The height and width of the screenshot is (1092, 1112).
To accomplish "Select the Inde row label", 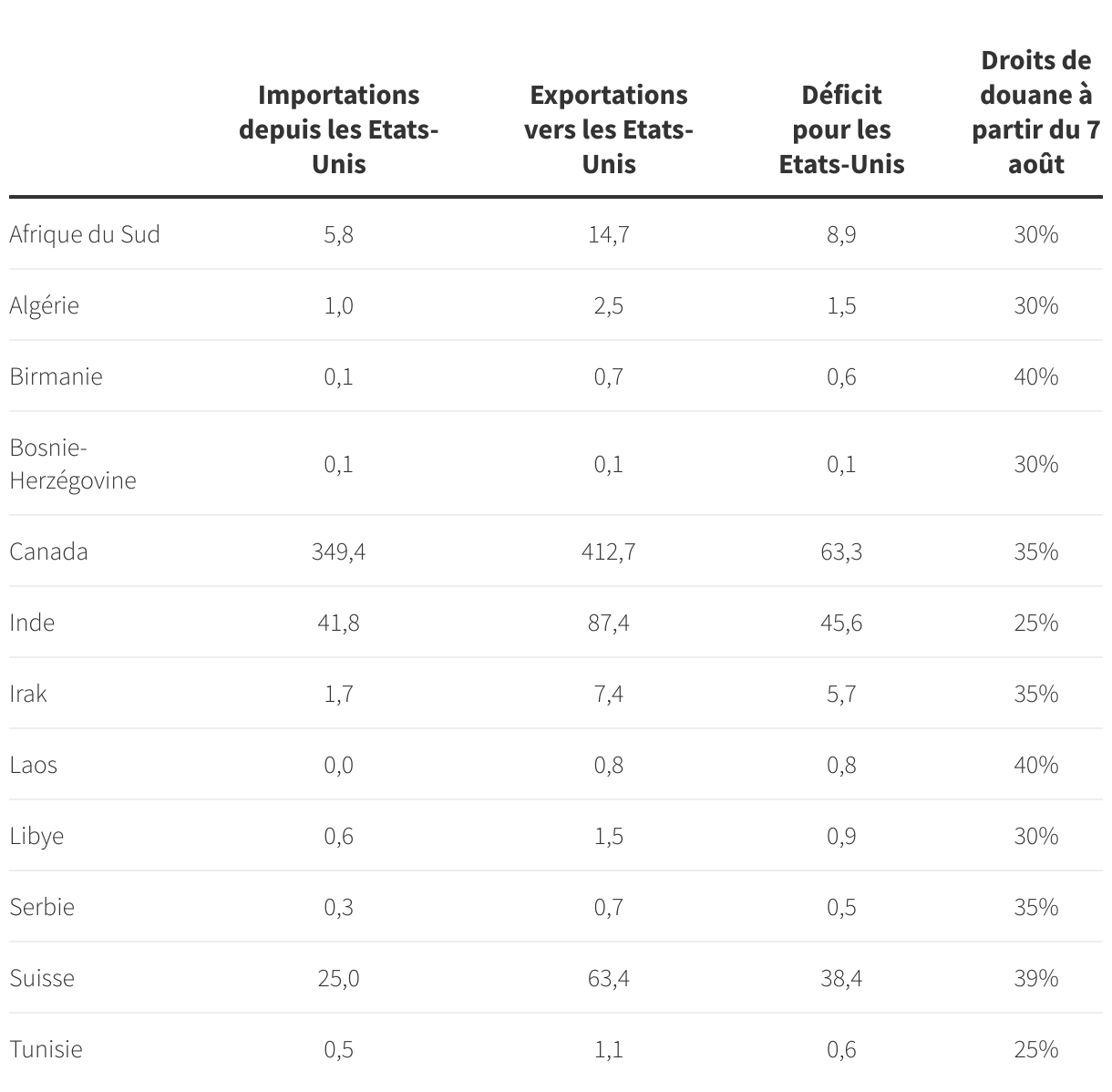I will [x=33, y=623].
